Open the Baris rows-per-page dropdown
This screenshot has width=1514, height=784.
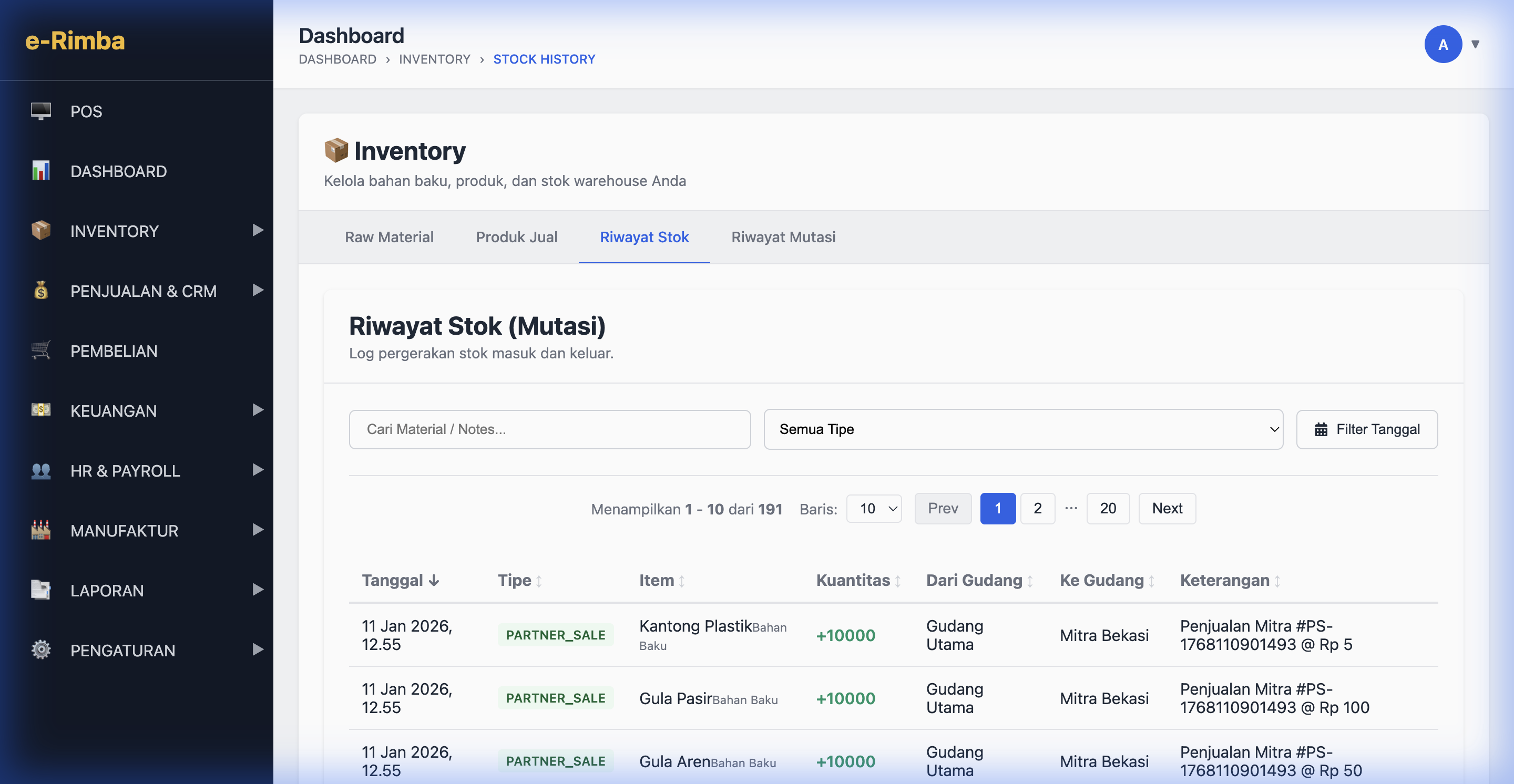pyautogui.click(x=874, y=509)
